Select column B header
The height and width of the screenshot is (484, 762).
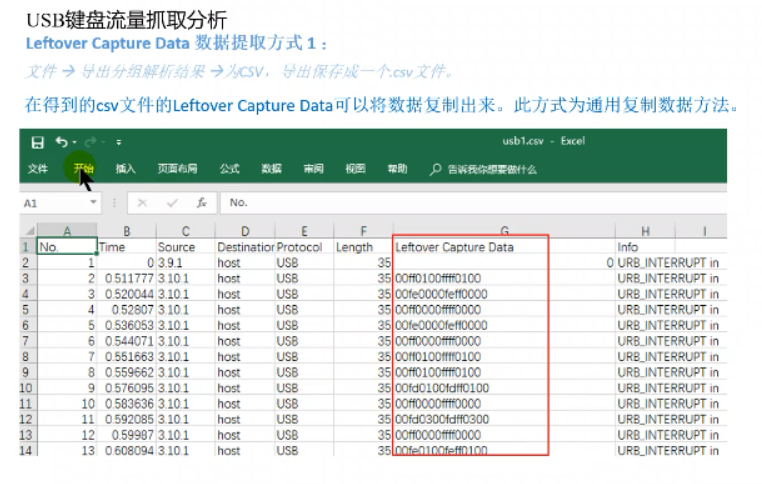click(x=126, y=231)
